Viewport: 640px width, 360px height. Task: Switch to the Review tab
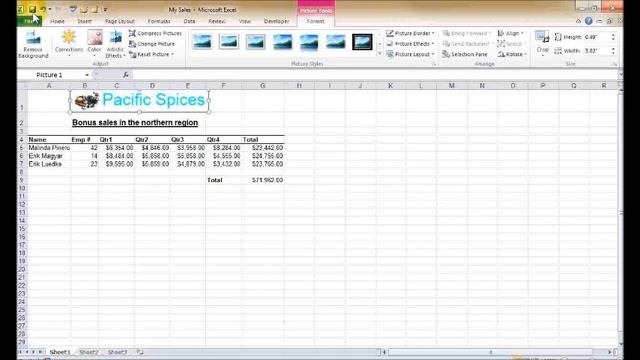pyautogui.click(x=217, y=21)
